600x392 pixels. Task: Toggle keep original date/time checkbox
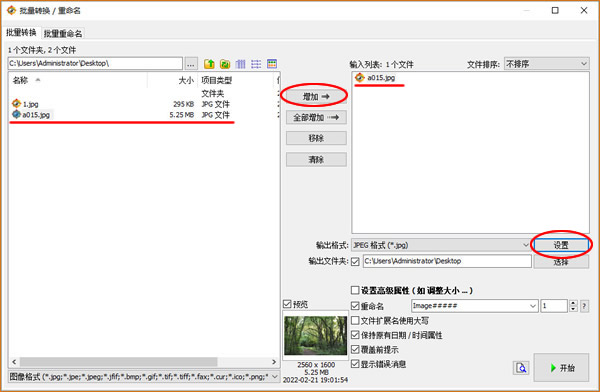(x=355, y=335)
